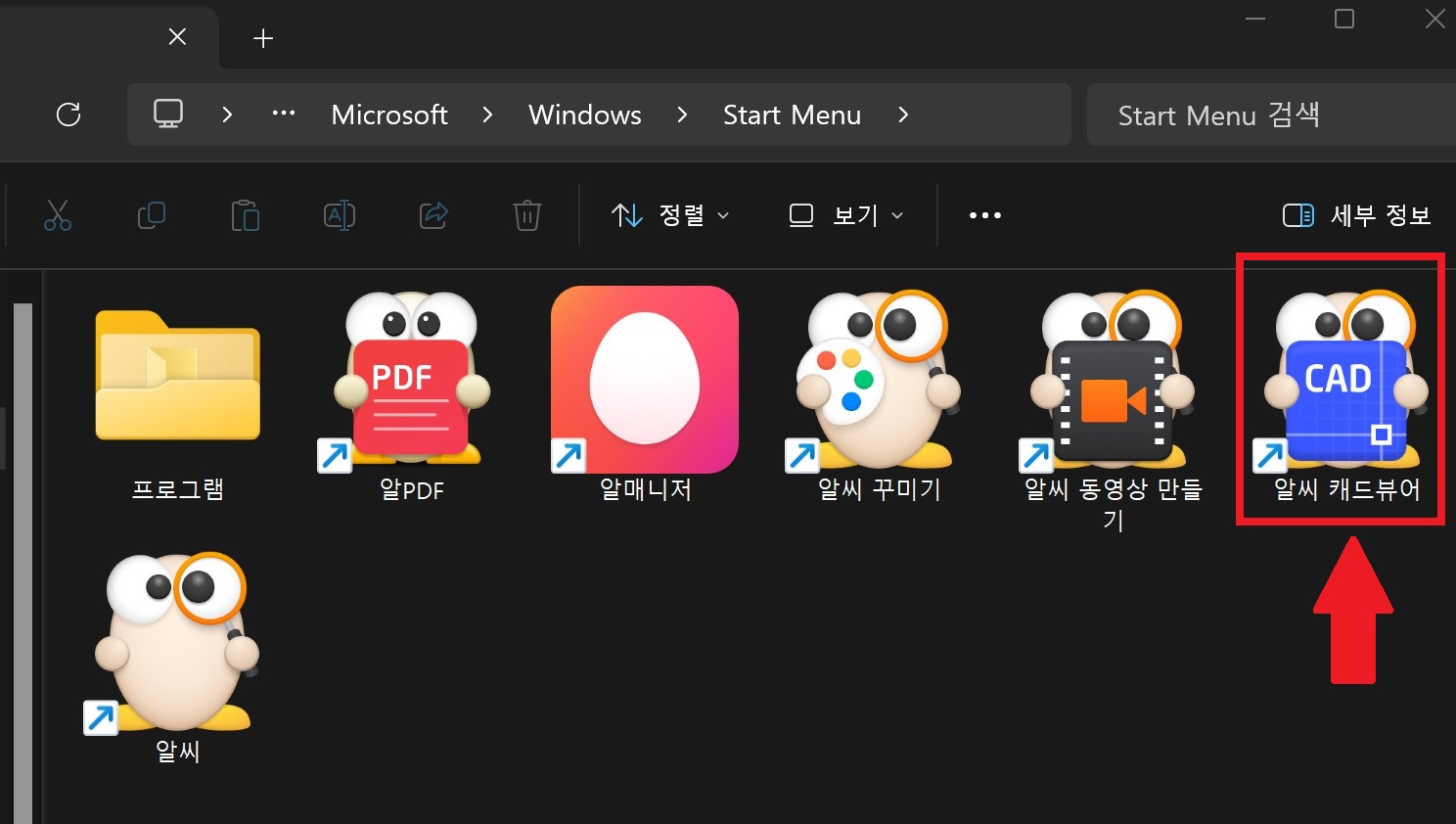Click the 알매니저 file name label
1456x824 pixels.
645,488
